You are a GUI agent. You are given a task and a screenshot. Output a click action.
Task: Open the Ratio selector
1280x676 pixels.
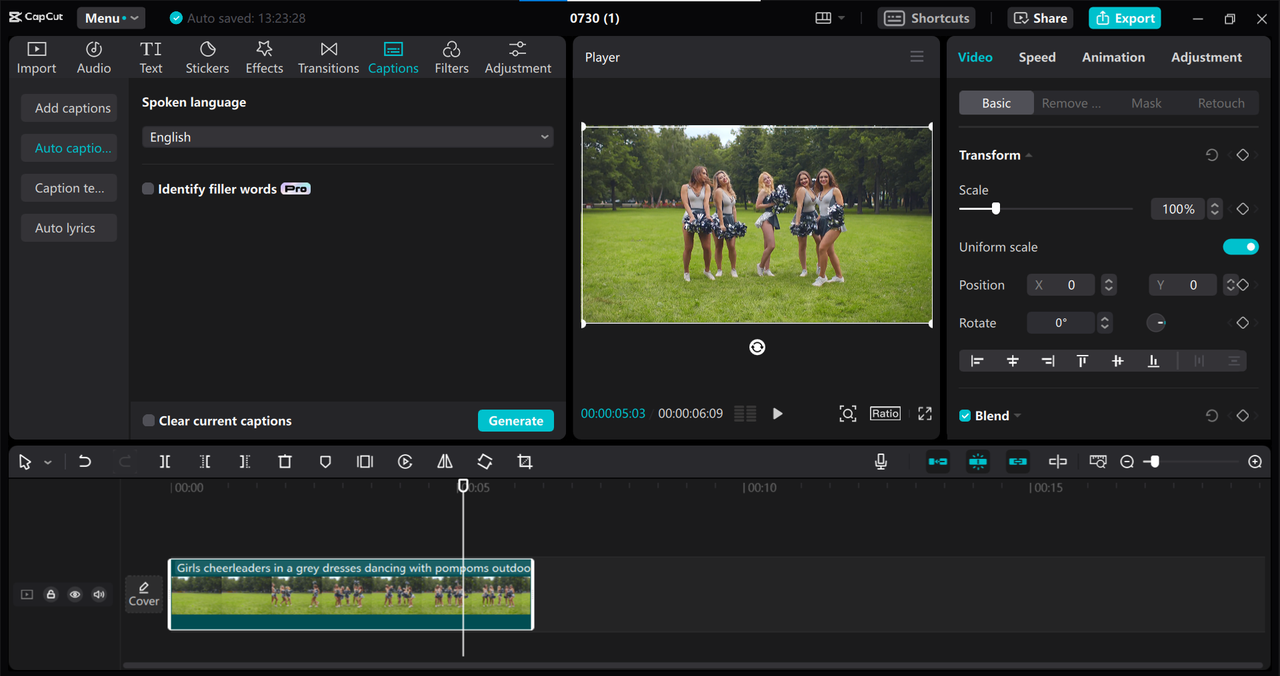pyautogui.click(x=885, y=414)
